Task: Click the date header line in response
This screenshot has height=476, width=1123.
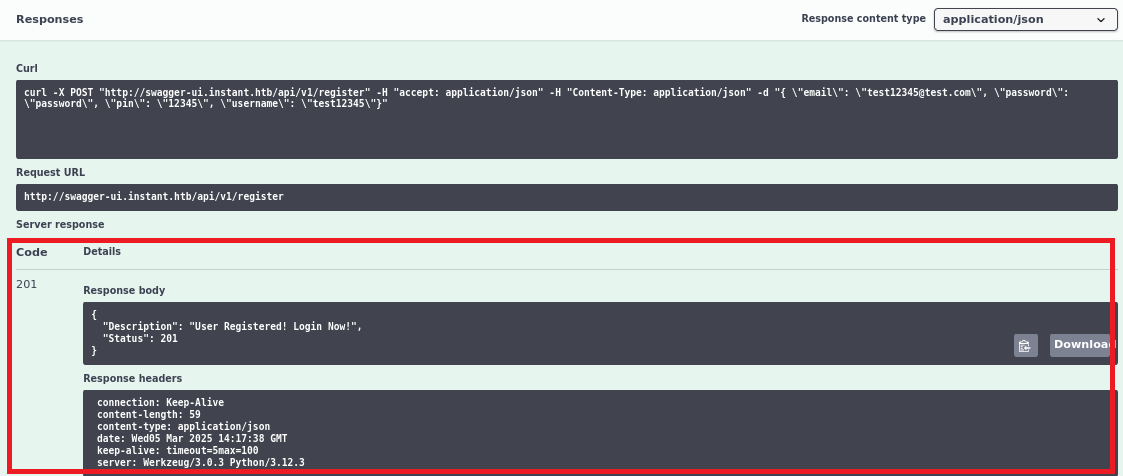Action: (x=192, y=439)
